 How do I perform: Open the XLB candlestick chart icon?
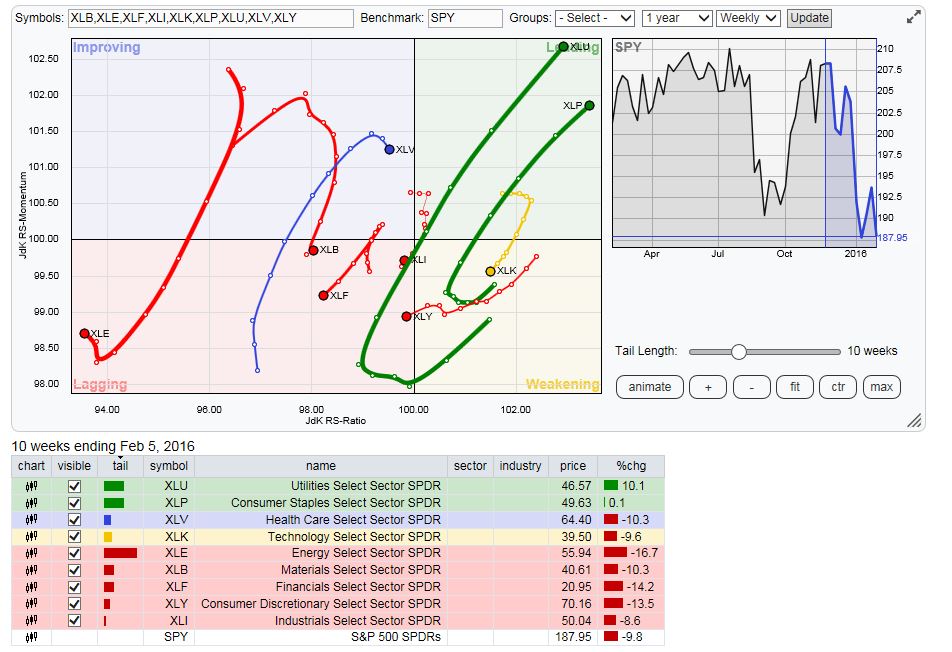click(31, 570)
